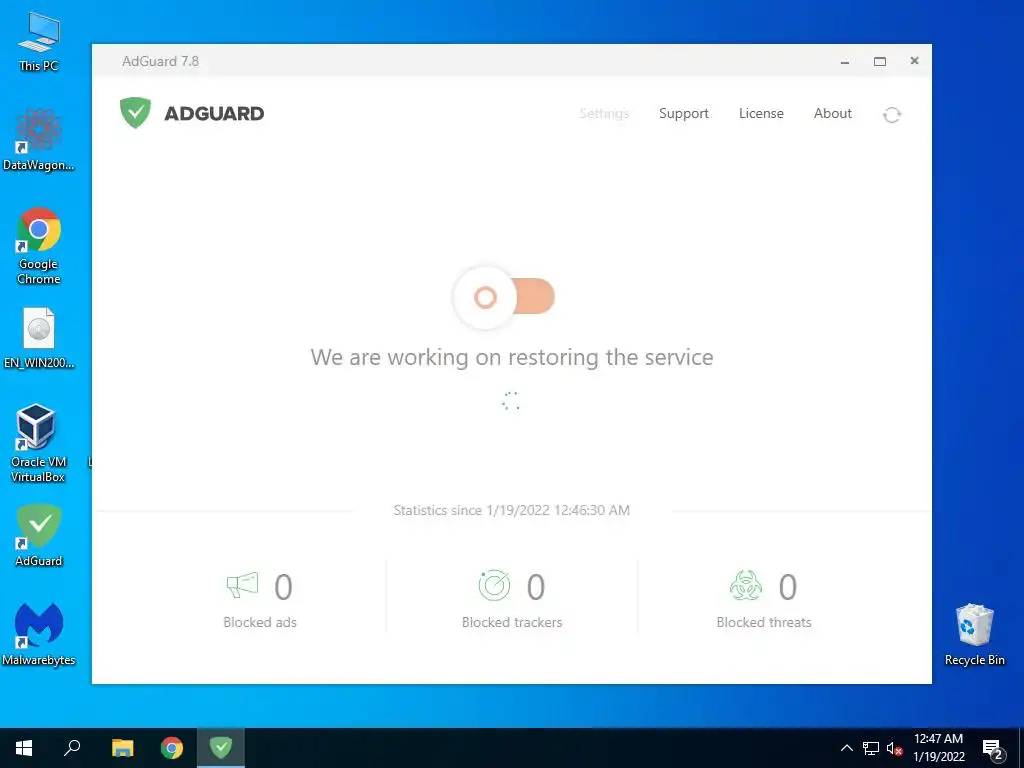Click the Blocked trackers radar icon
The height and width of the screenshot is (768, 1024).
coord(494,585)
